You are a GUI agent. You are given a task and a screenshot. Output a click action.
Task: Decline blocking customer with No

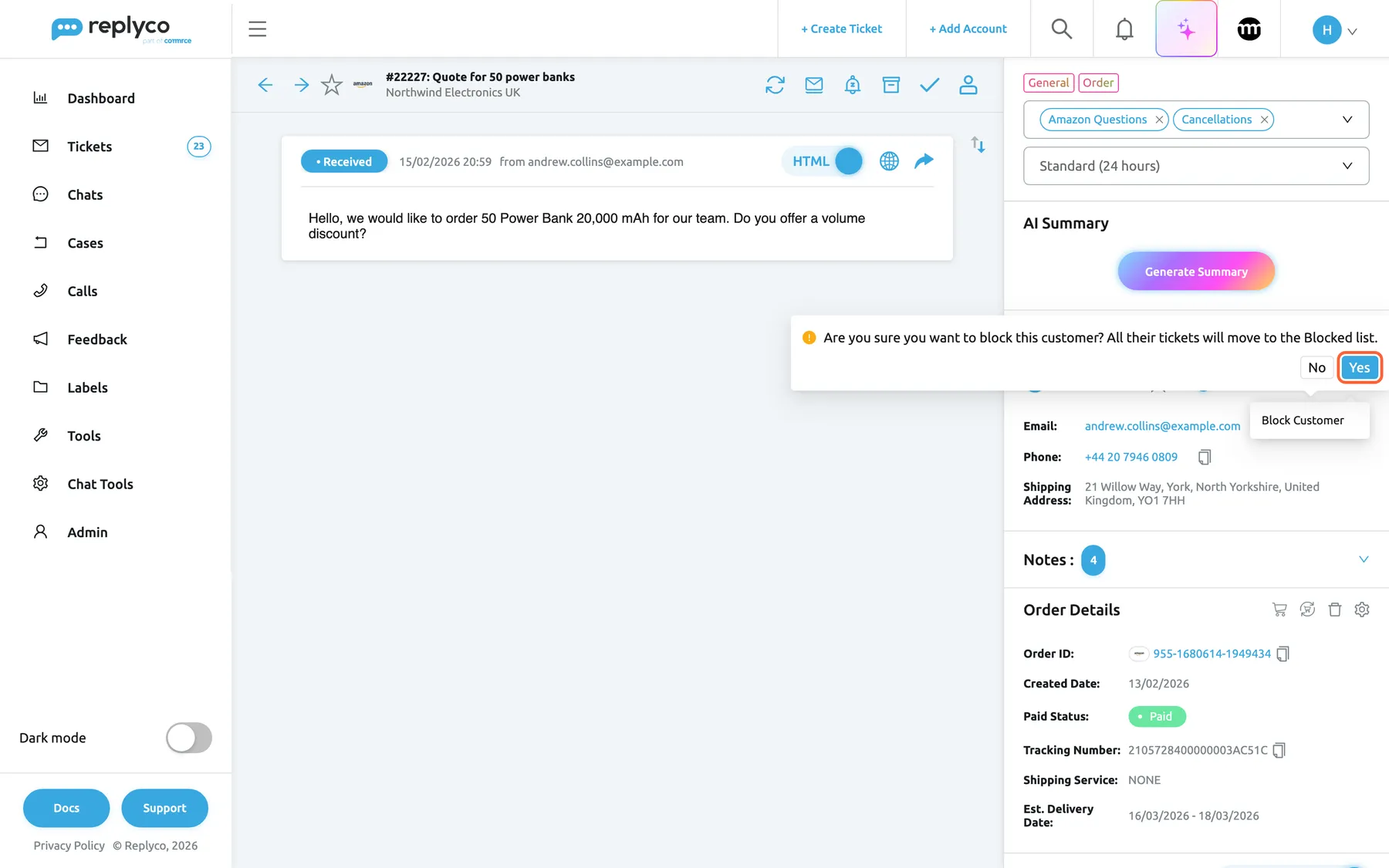pos(1316,367)
